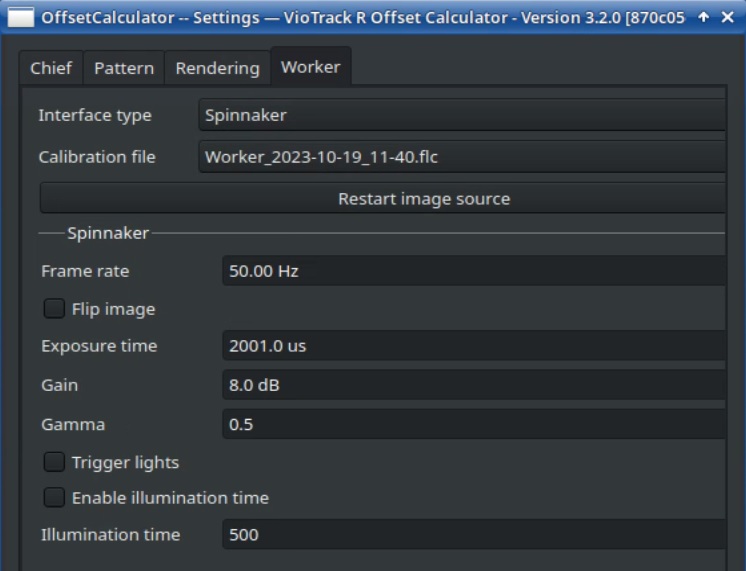746x571 pixels.
Task: Open the Pattern tab
Action: (x=124, y=68)
